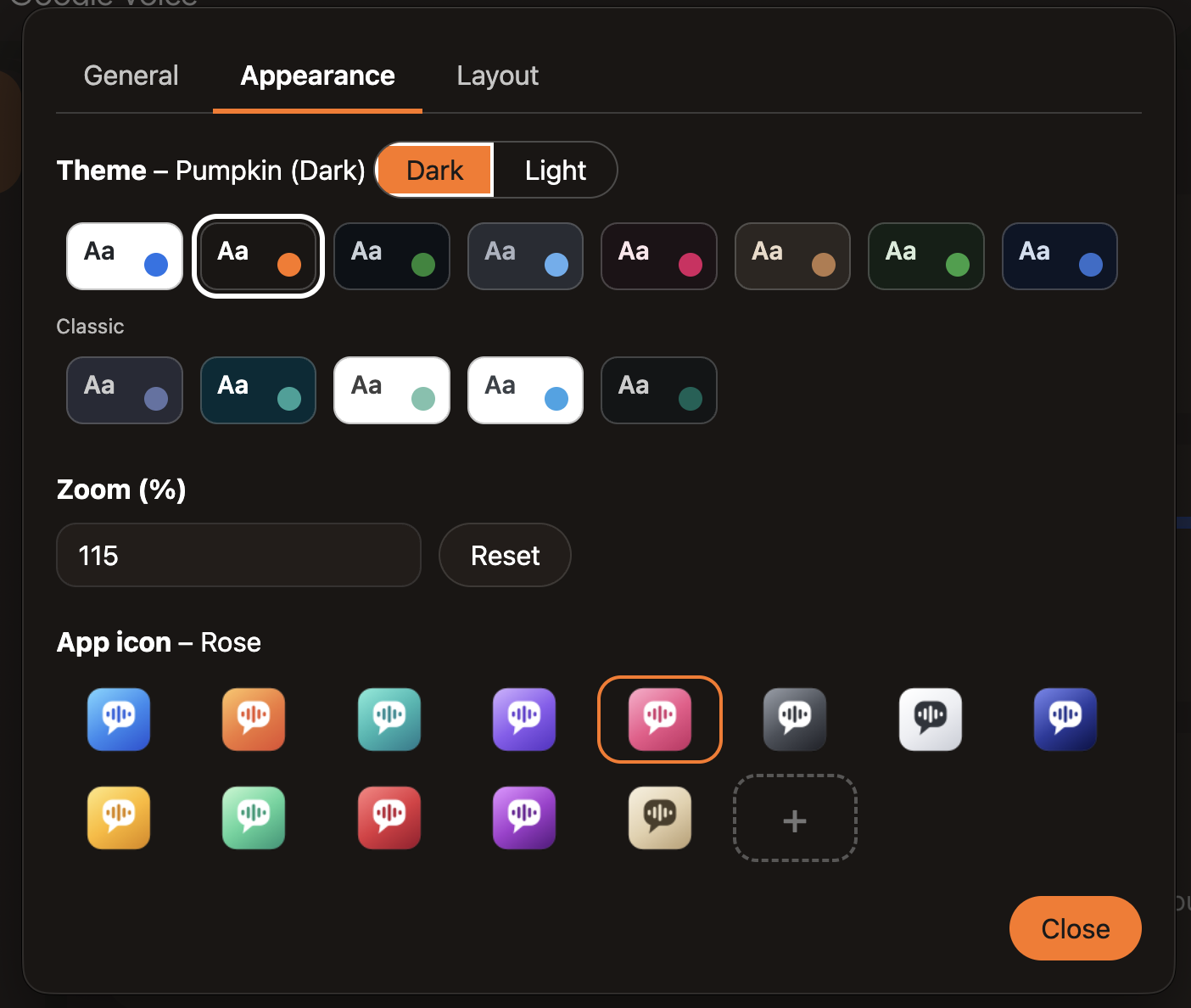The height and width of the screenshot is (1008, 1191).
Task: Add a custom app icon with plus
Action: [795, 819]
